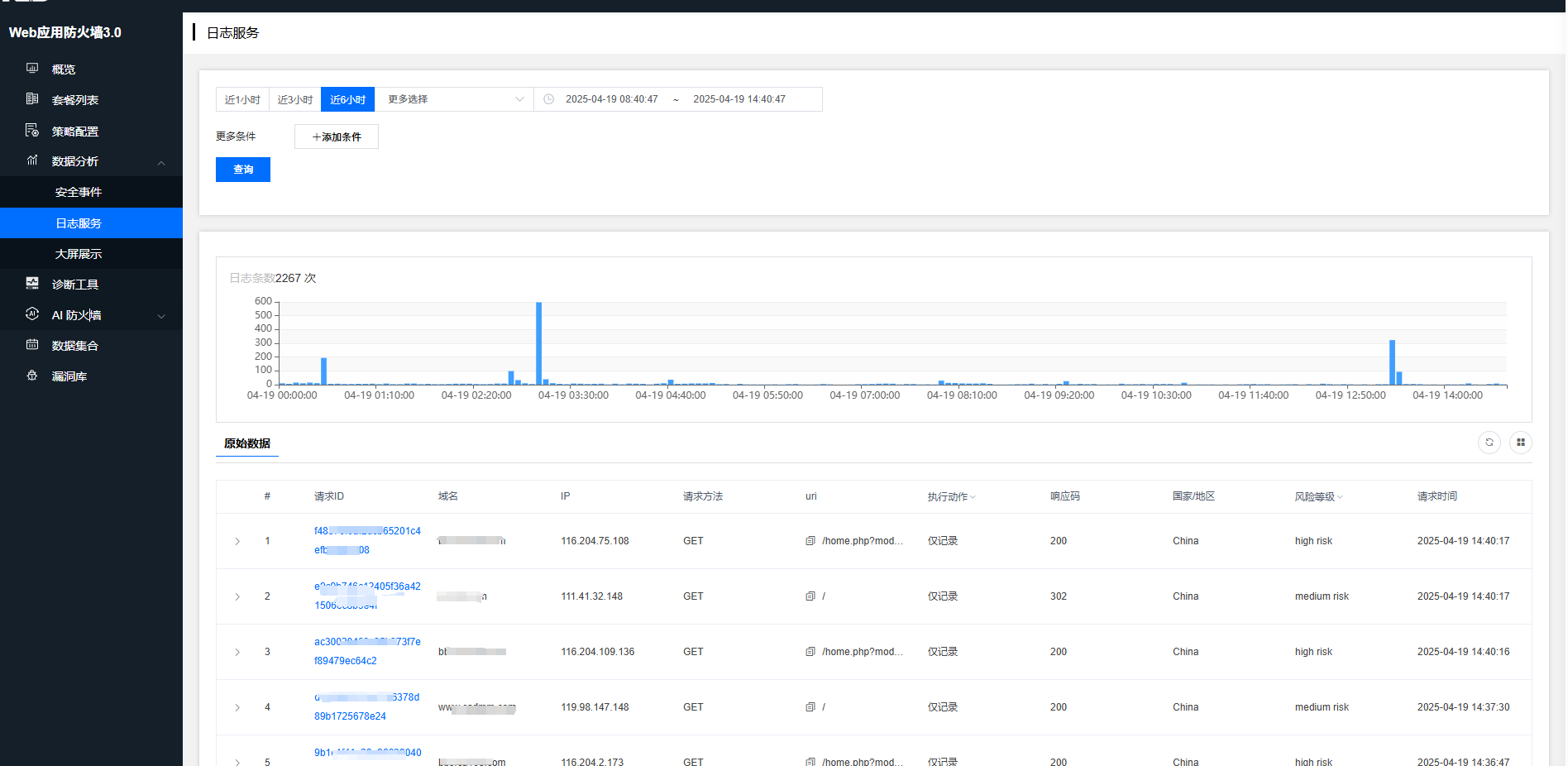The image size is (1568, 766).
Task: Select 近1小时 time range
Action: [242, 99]
